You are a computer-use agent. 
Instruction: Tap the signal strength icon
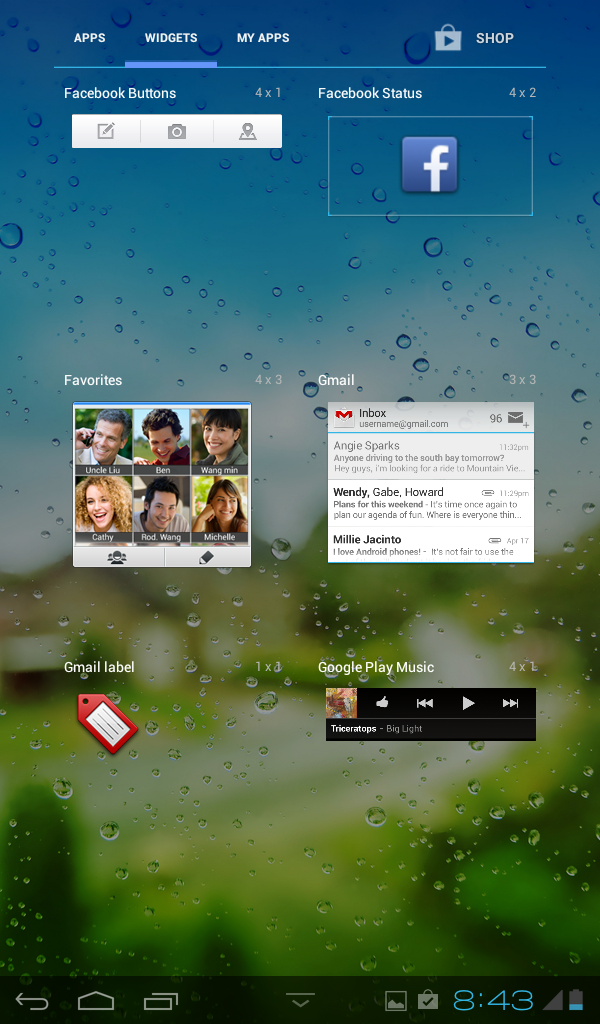(552, 1000)
